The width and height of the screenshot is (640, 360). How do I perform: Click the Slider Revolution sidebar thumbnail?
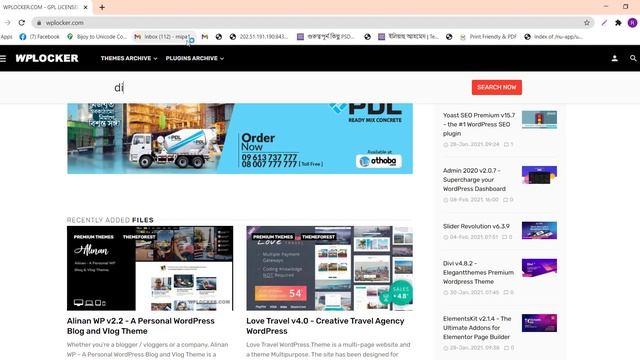point(539,231)
